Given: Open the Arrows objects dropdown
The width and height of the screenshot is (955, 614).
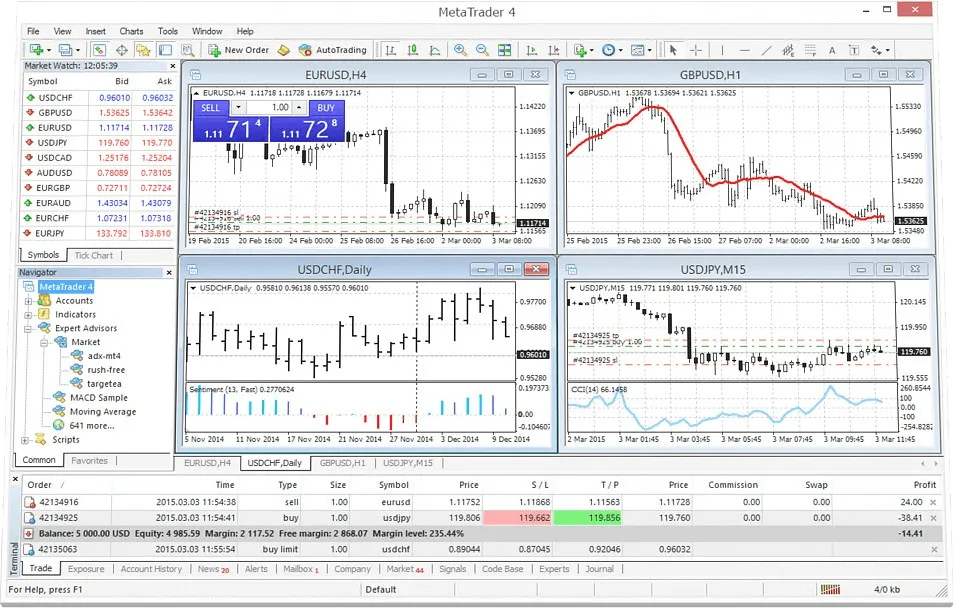Looking at the screenshot, I should [880, 50].
